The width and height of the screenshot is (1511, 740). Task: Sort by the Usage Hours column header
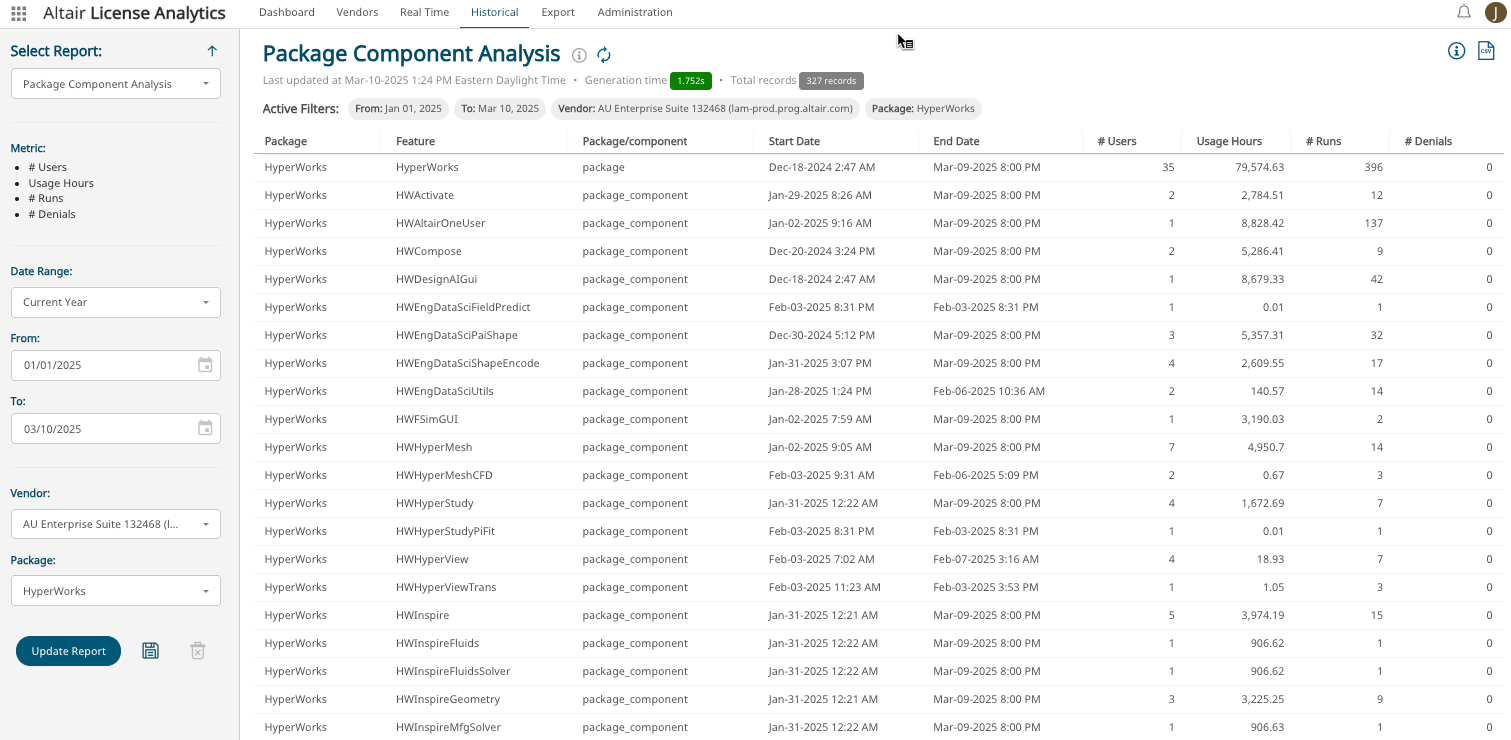pos(1229,141)
